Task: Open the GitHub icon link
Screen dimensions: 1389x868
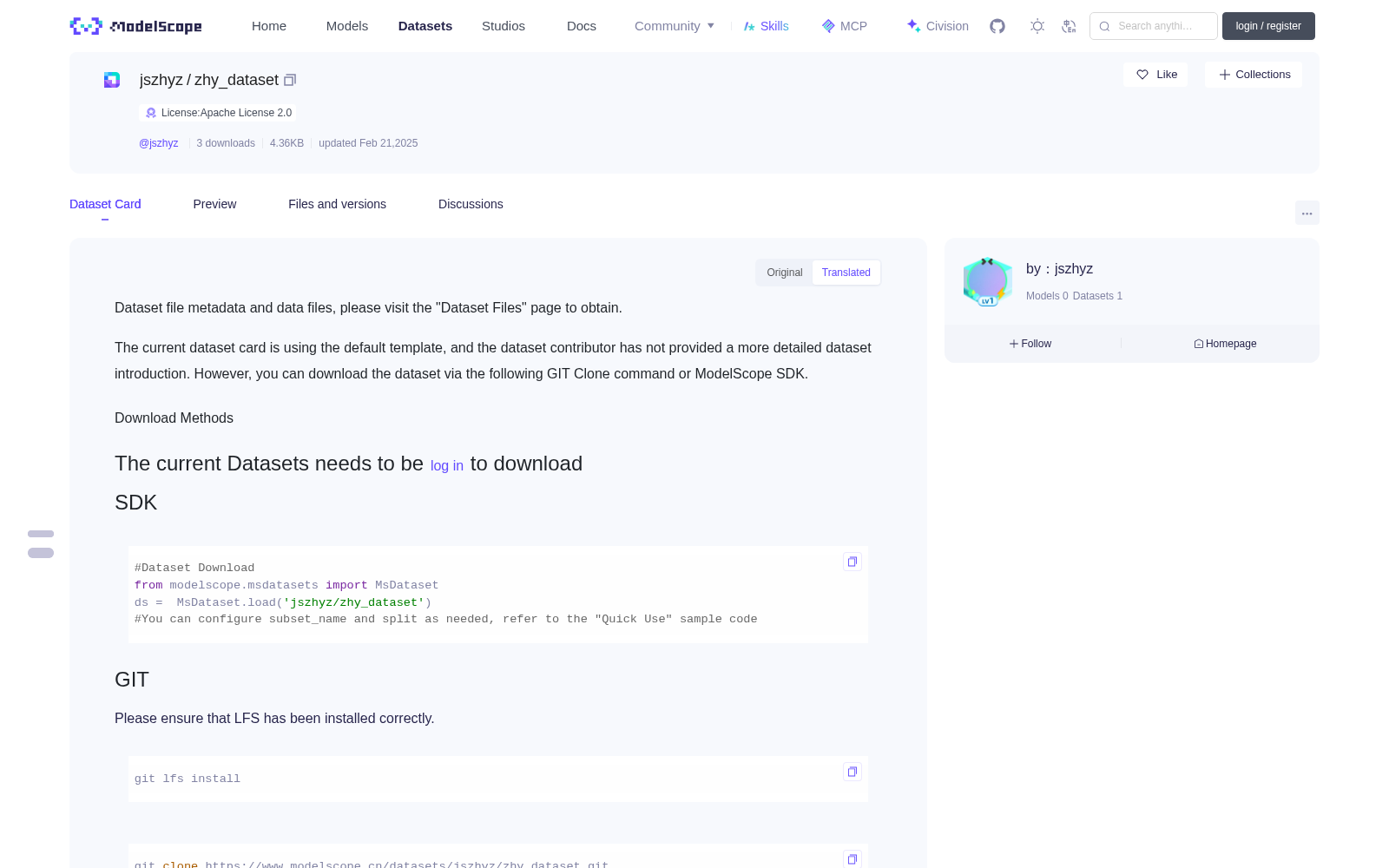Action: (x=997, y=26)
